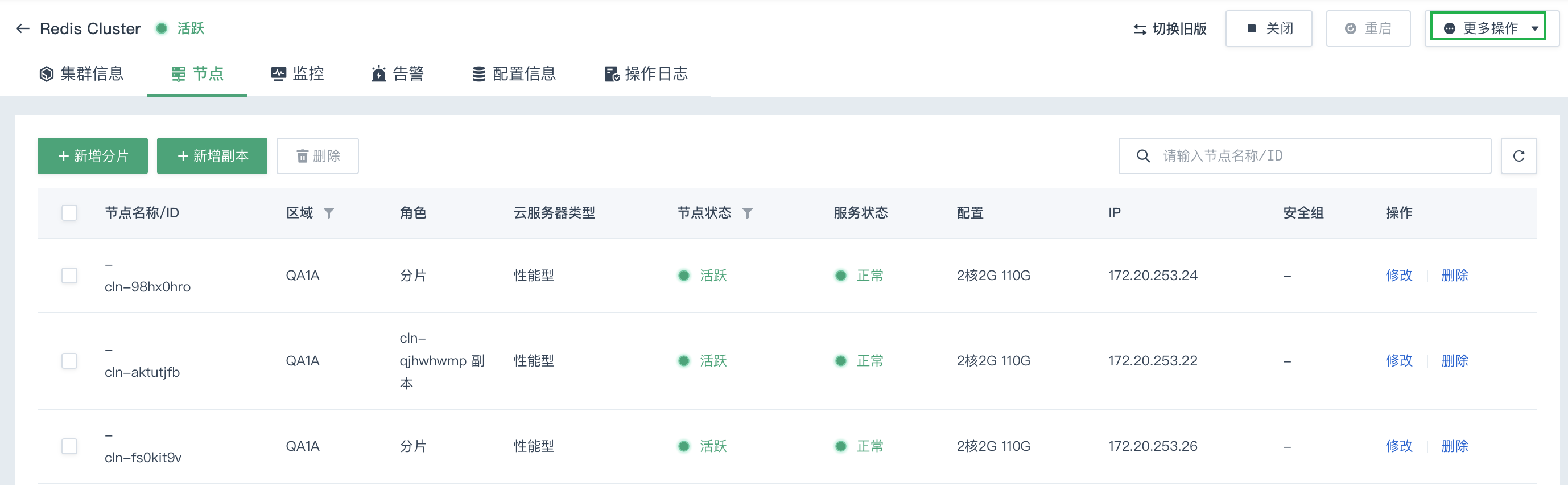Screen dimensions: 1568x485
Task: Click the back arrow beside Redis Cluster
Action: point(23,28)
